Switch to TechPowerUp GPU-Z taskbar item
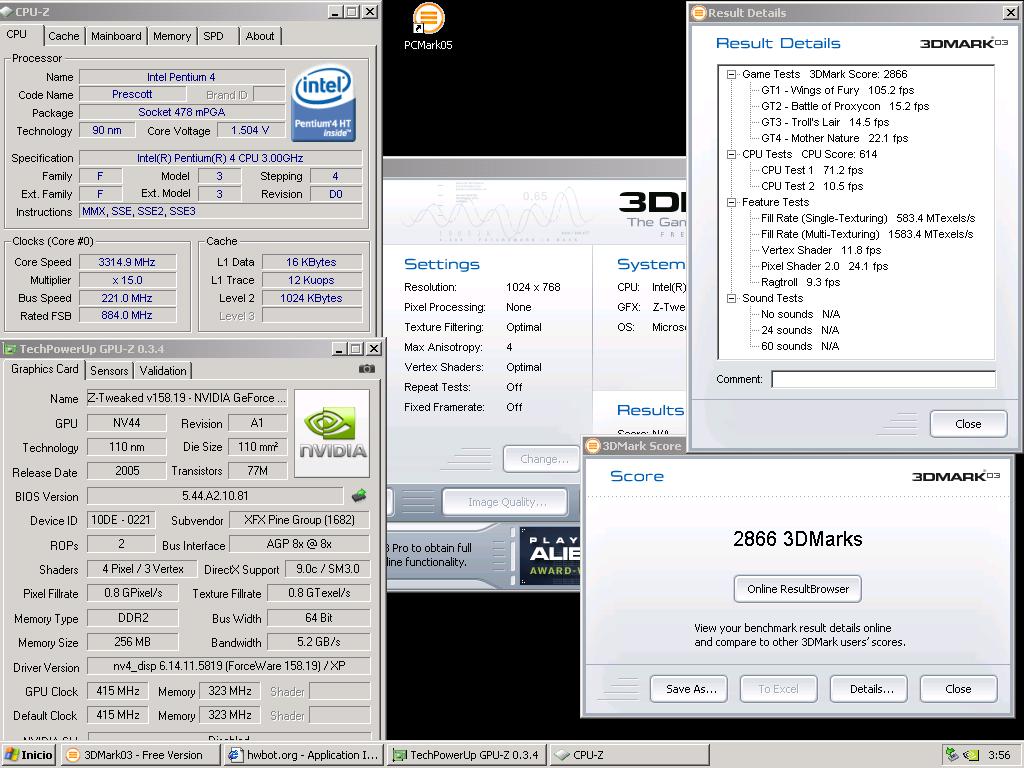1024x768 pixels. (466, 756)
